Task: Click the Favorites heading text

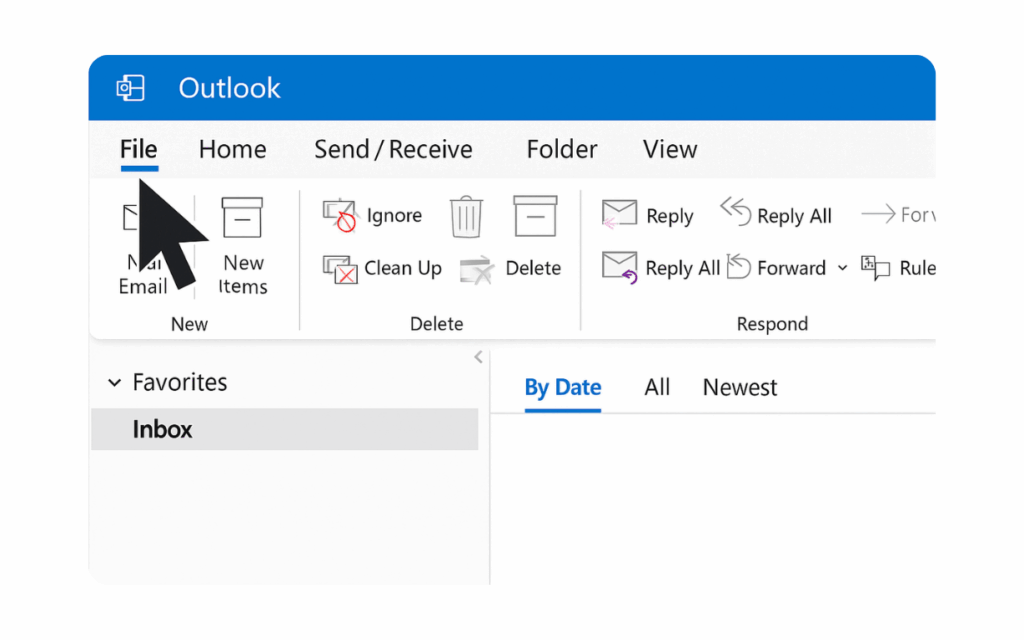Action: [x=180, y=382]
